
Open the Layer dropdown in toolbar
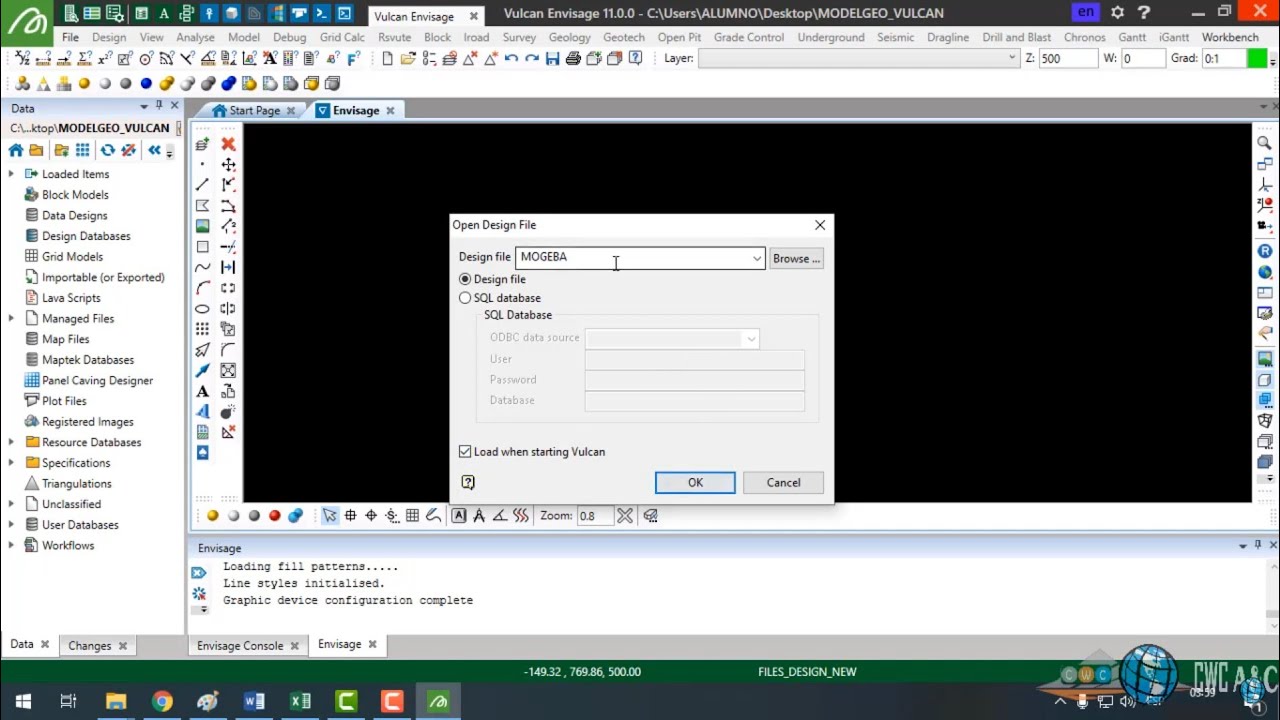1012,59
